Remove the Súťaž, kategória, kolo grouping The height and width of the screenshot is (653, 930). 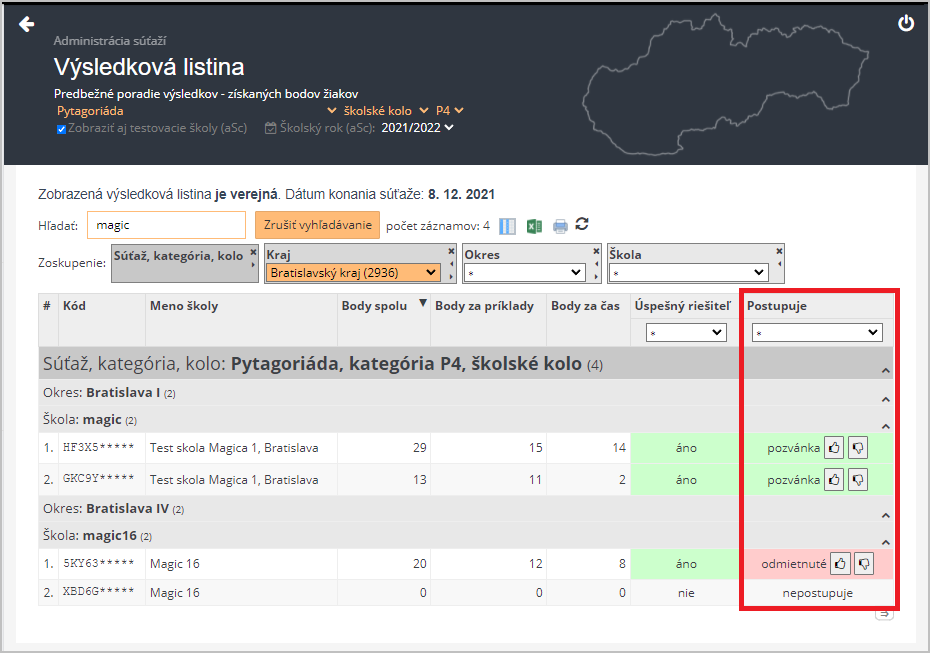coord(253,252)
